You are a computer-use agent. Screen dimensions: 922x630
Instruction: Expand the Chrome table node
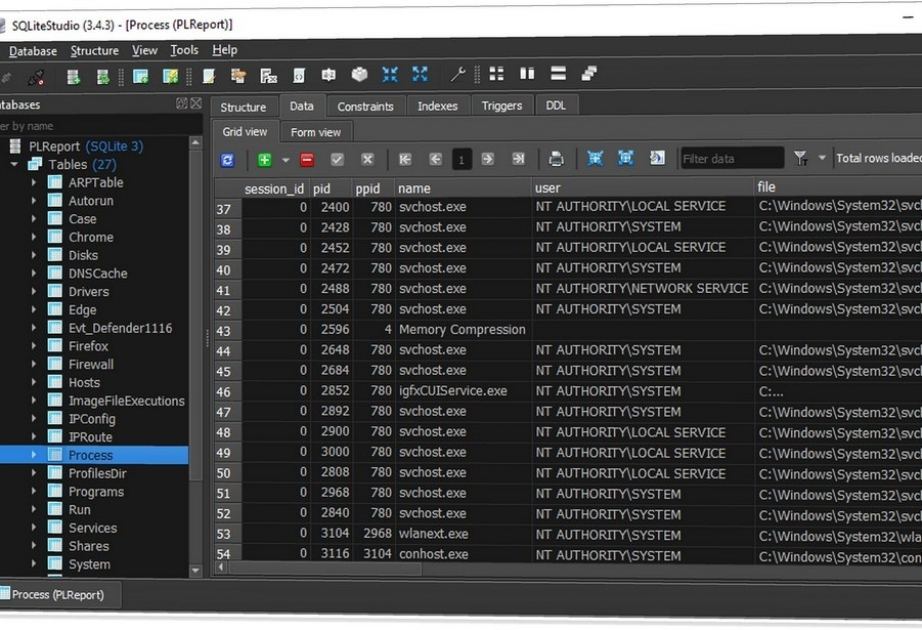34,237
